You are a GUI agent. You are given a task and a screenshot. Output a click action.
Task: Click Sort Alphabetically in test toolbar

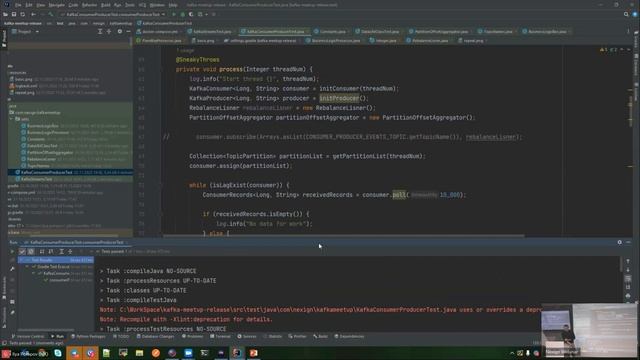pos(42,251)
